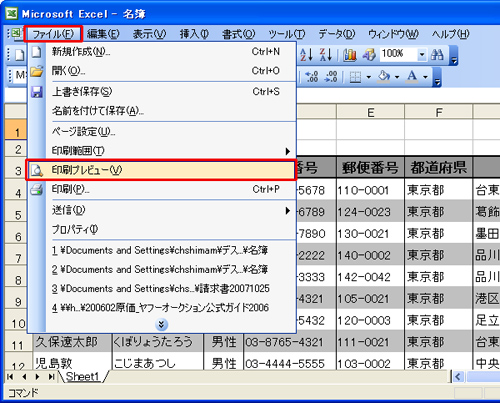
Task: Open ページ設定(U) dialog entry
Action: pos(162,132)
